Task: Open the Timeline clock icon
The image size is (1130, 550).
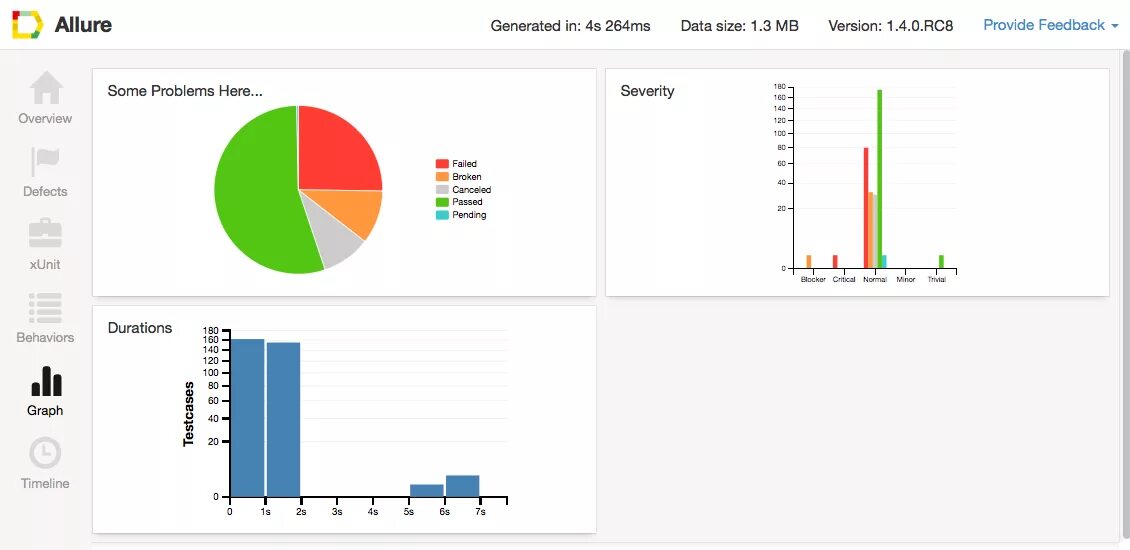Action: tap(45, 453)
